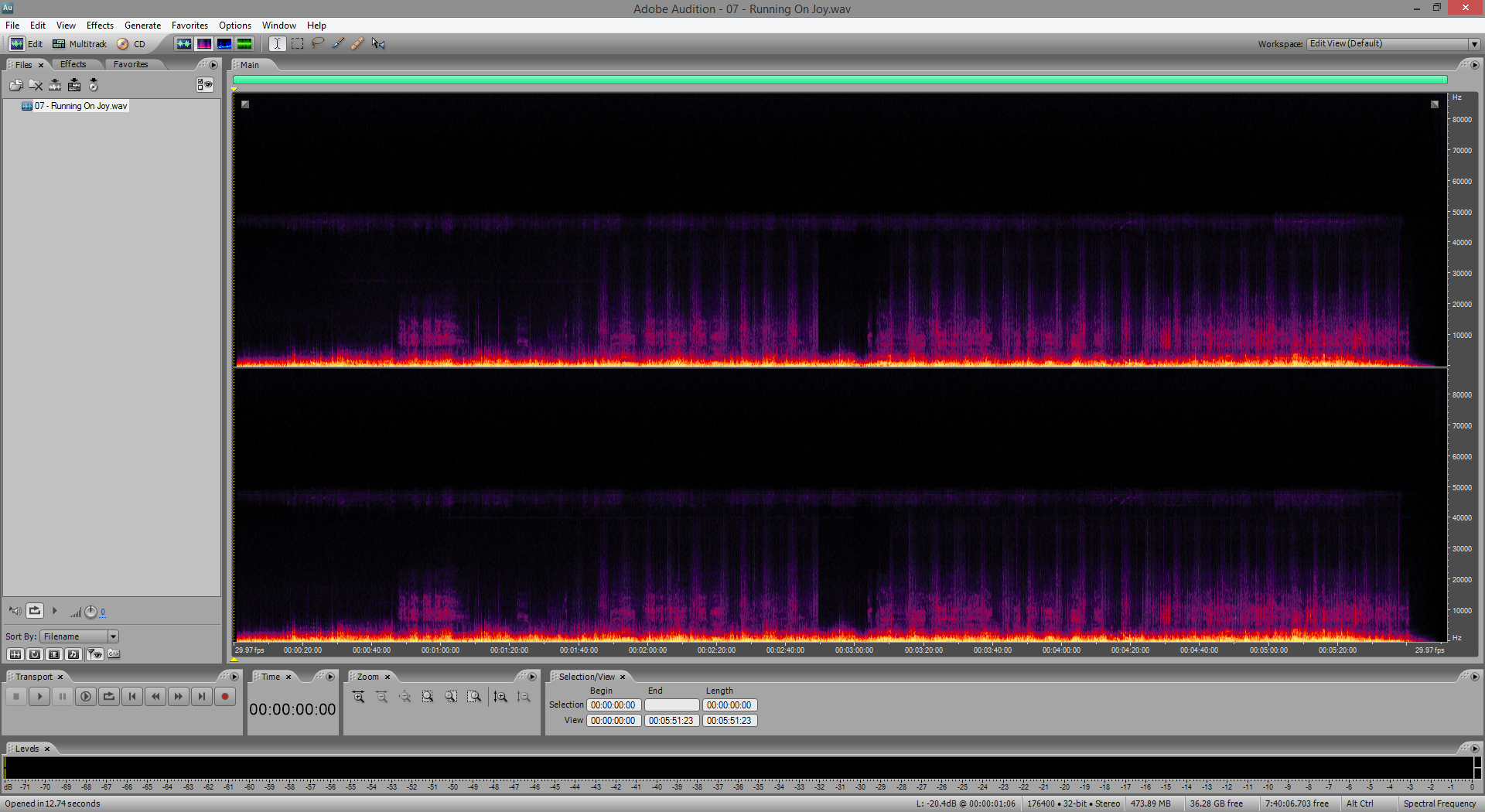This screenshot has width=1485, height=812.
Task: Toggle Show Audio Files filter
Action: coord(15,654)
